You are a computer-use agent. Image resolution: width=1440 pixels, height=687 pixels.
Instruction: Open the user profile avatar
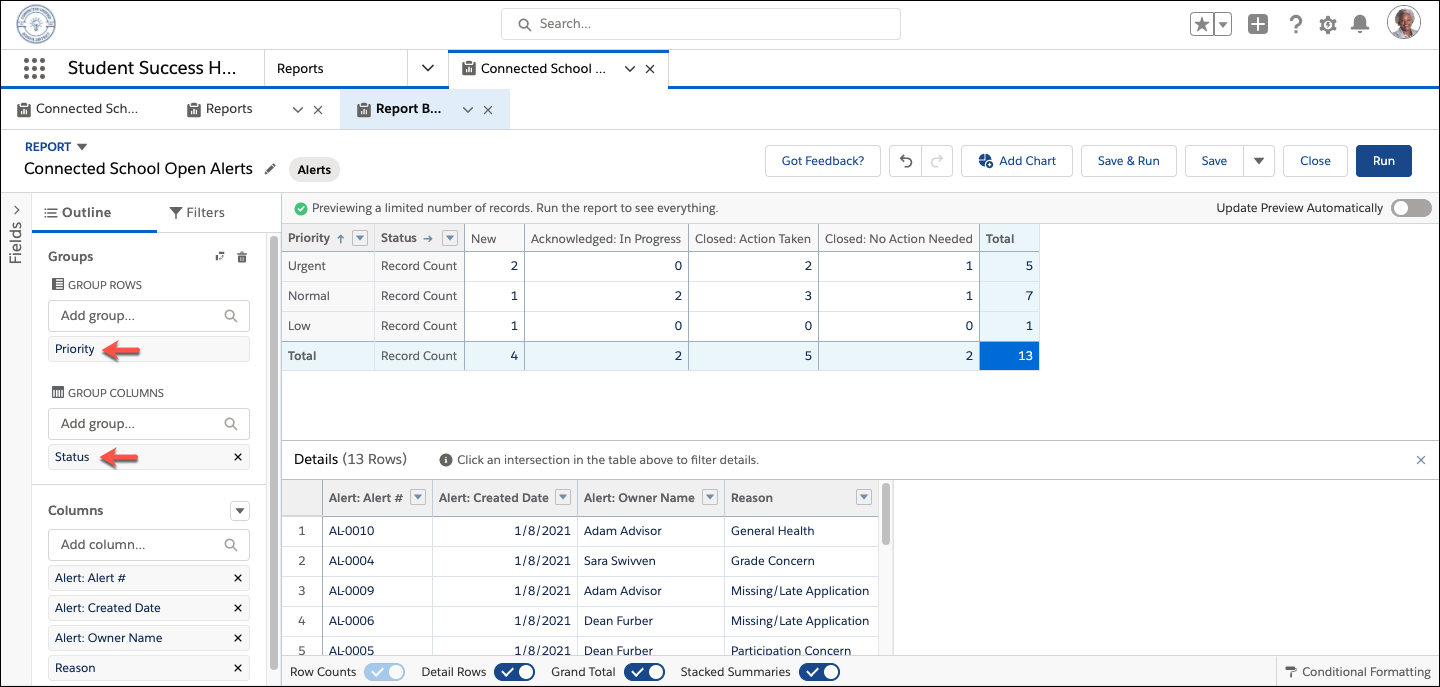click(1404, 23)
